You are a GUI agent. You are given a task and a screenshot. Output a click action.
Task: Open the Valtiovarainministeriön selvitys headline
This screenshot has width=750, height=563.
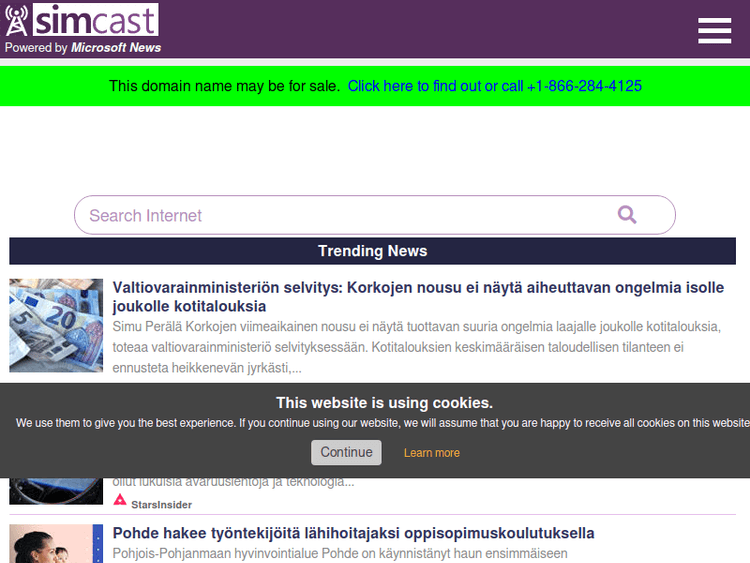click(418, 297)
